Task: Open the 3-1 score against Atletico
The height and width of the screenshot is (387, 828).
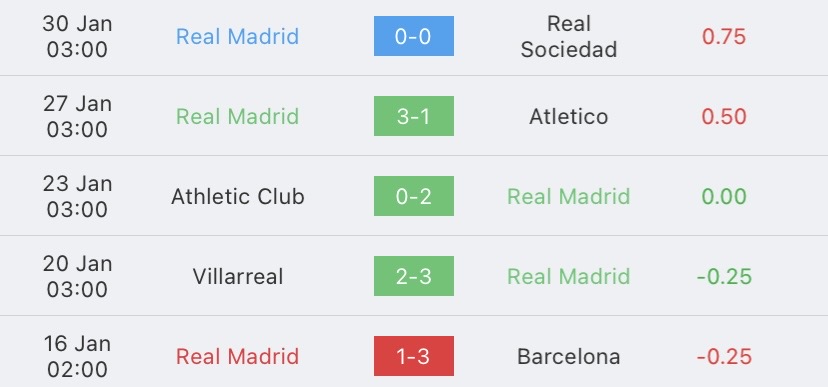Action: pos(413,116)
